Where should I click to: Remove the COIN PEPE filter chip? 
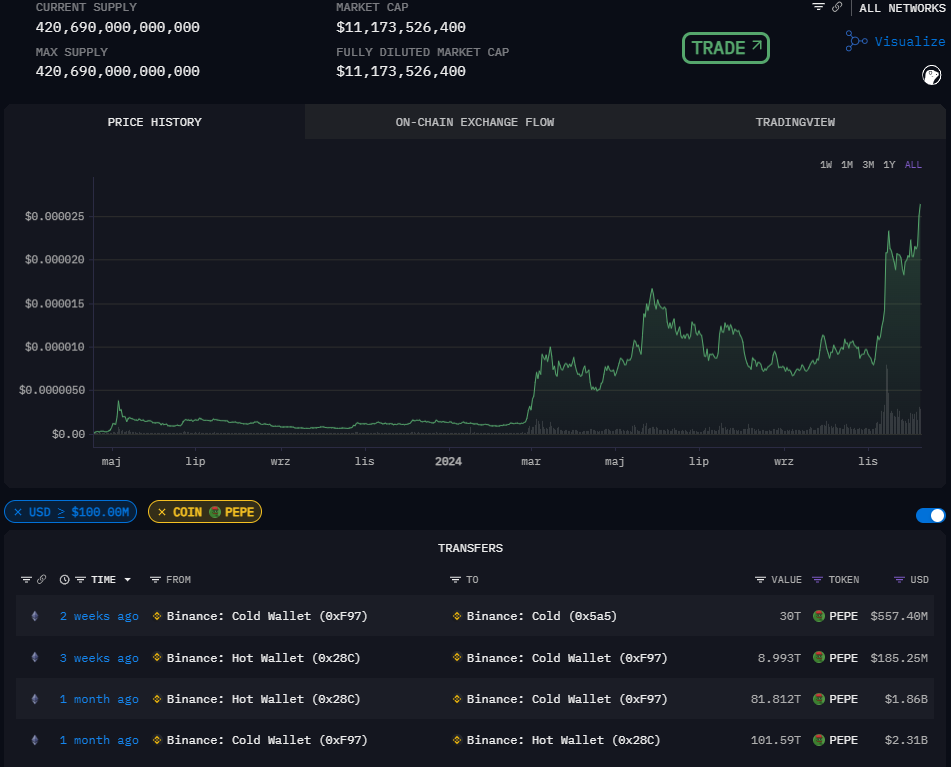(x=162, y=512)
